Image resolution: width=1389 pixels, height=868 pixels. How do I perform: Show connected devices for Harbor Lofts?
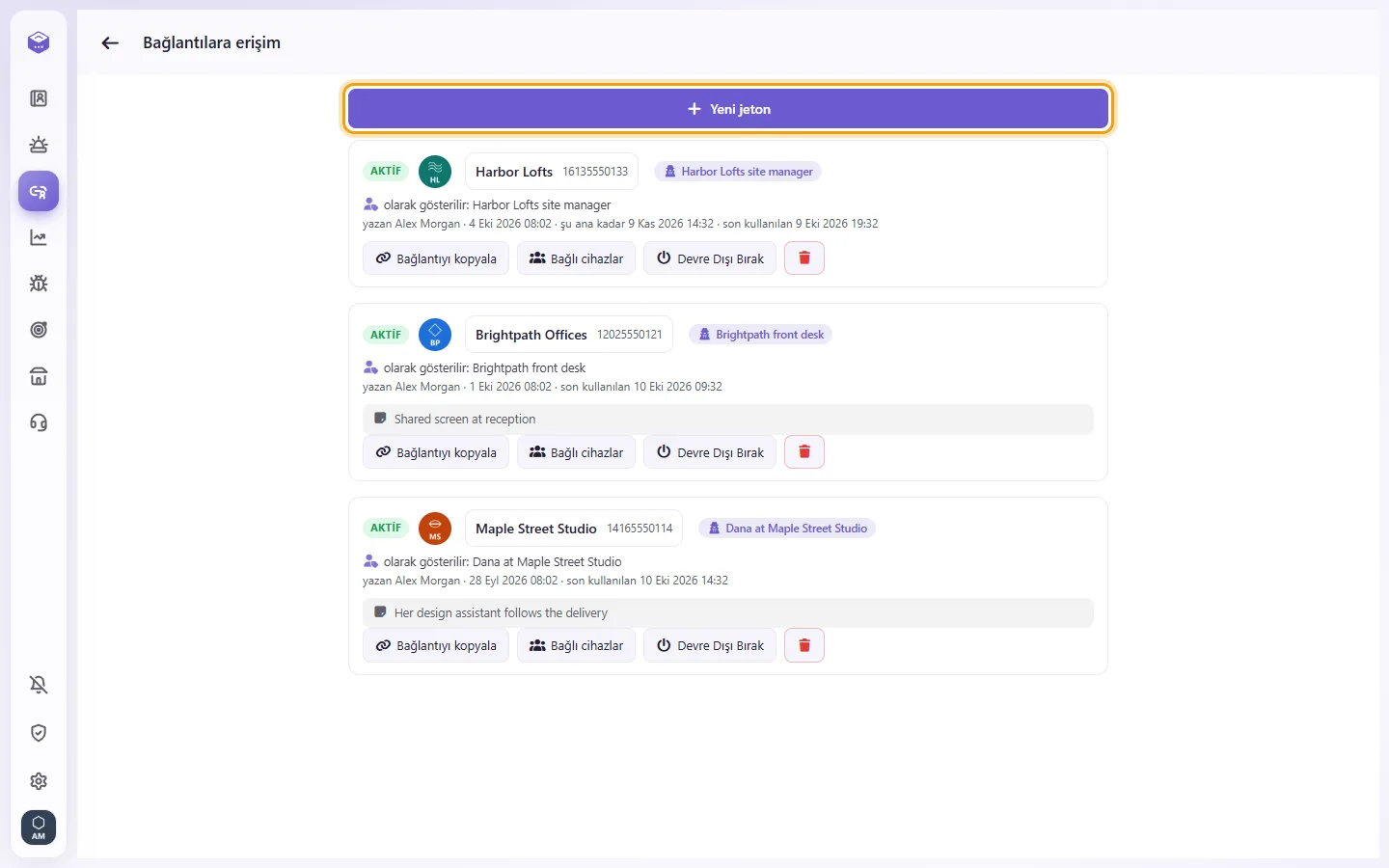tap(576, 258)
